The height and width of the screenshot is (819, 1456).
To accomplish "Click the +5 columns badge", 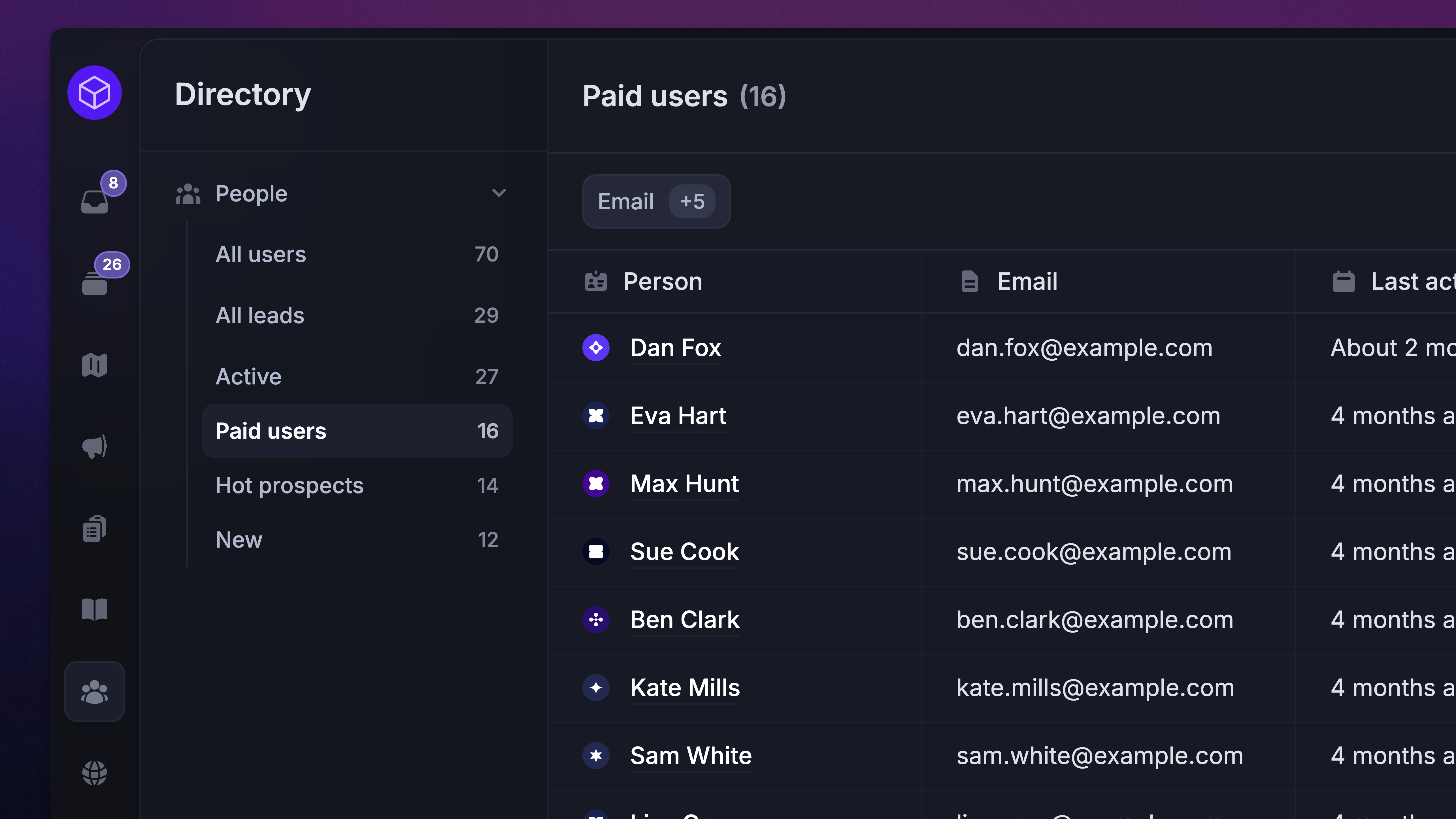I will (x=692, y=202).
